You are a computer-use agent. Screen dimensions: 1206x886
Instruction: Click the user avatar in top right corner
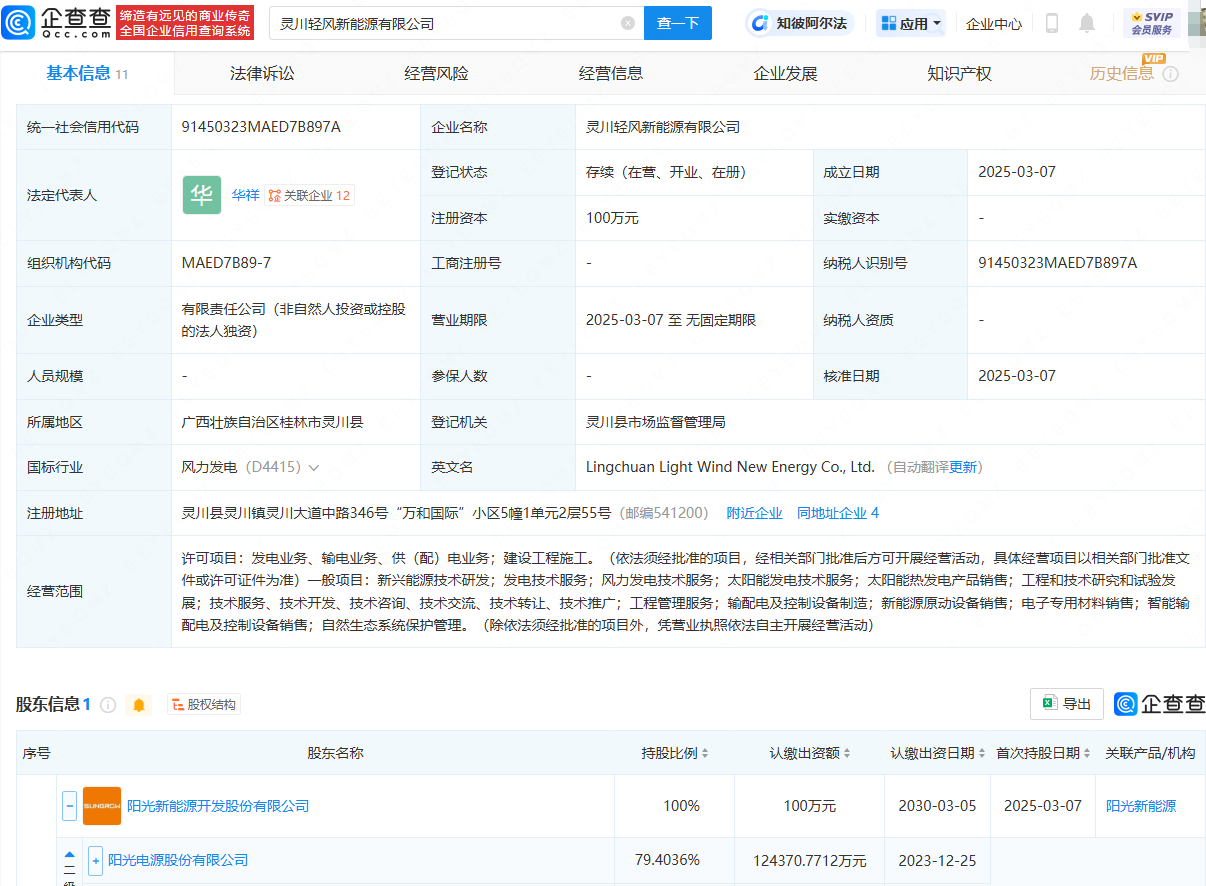pos(1197,23)
